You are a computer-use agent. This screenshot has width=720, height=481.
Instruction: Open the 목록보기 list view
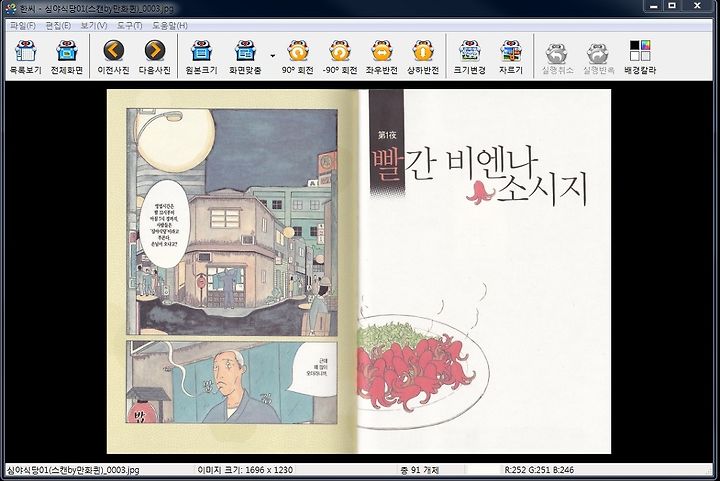(26, 57)
